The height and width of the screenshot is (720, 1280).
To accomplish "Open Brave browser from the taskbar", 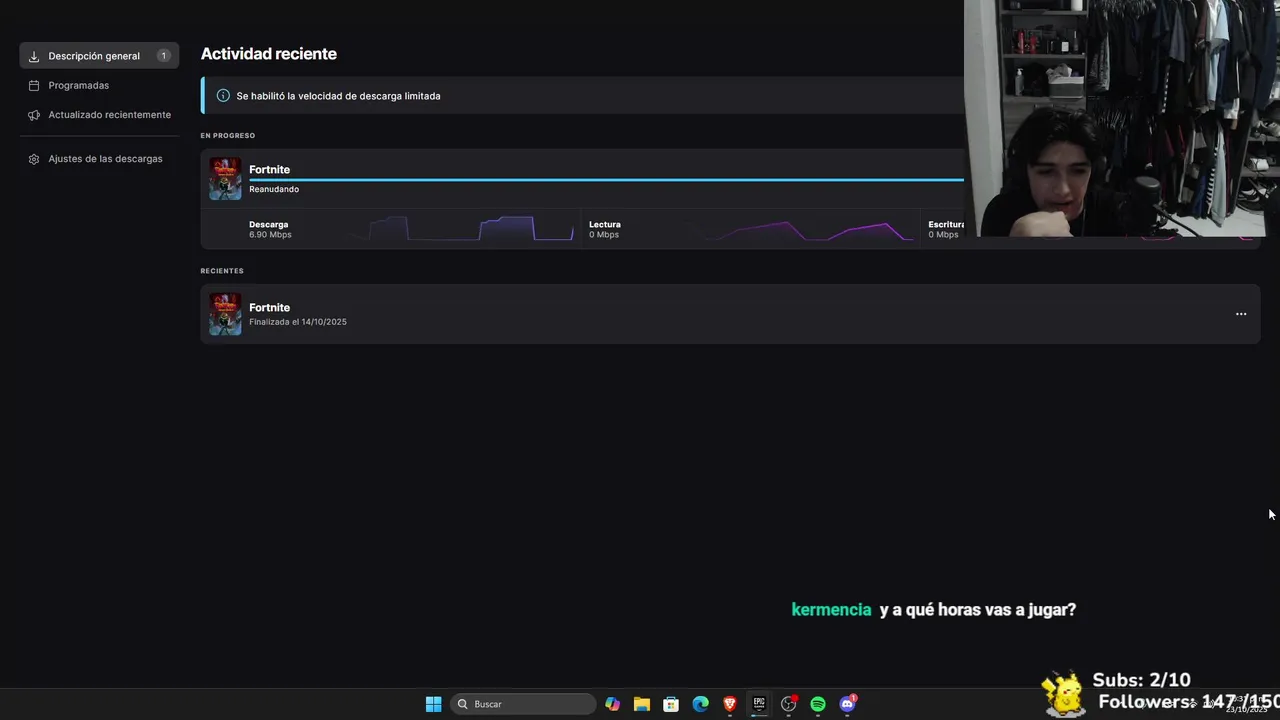I will tap(730, 704).
